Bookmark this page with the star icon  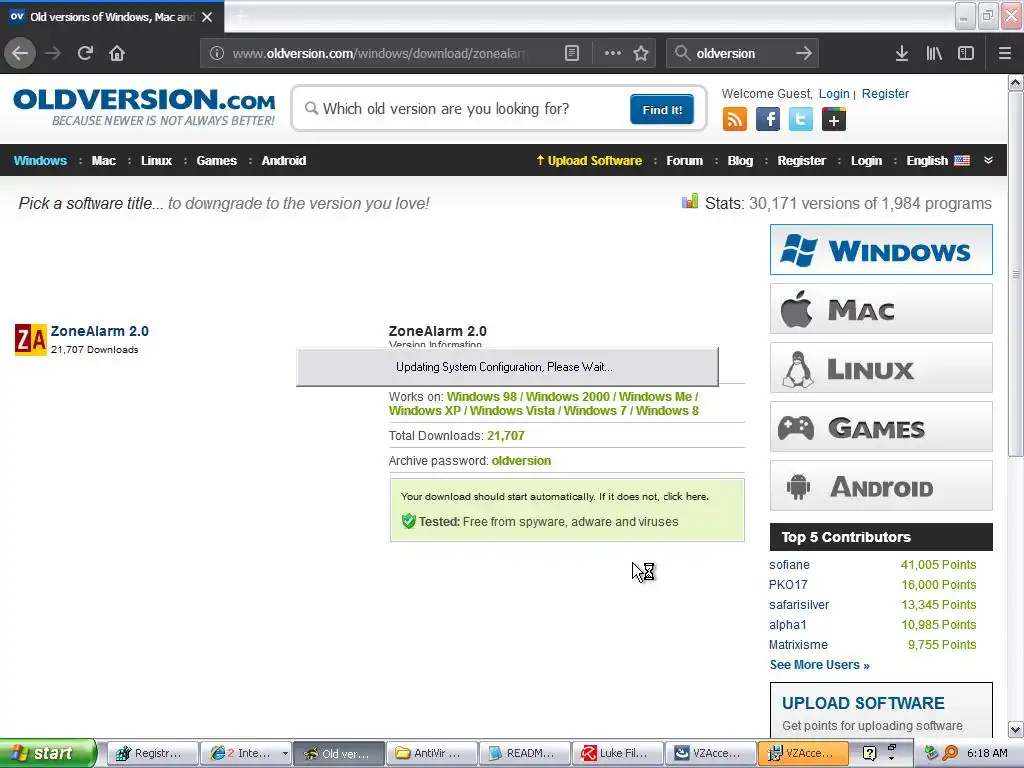(641, 53)
